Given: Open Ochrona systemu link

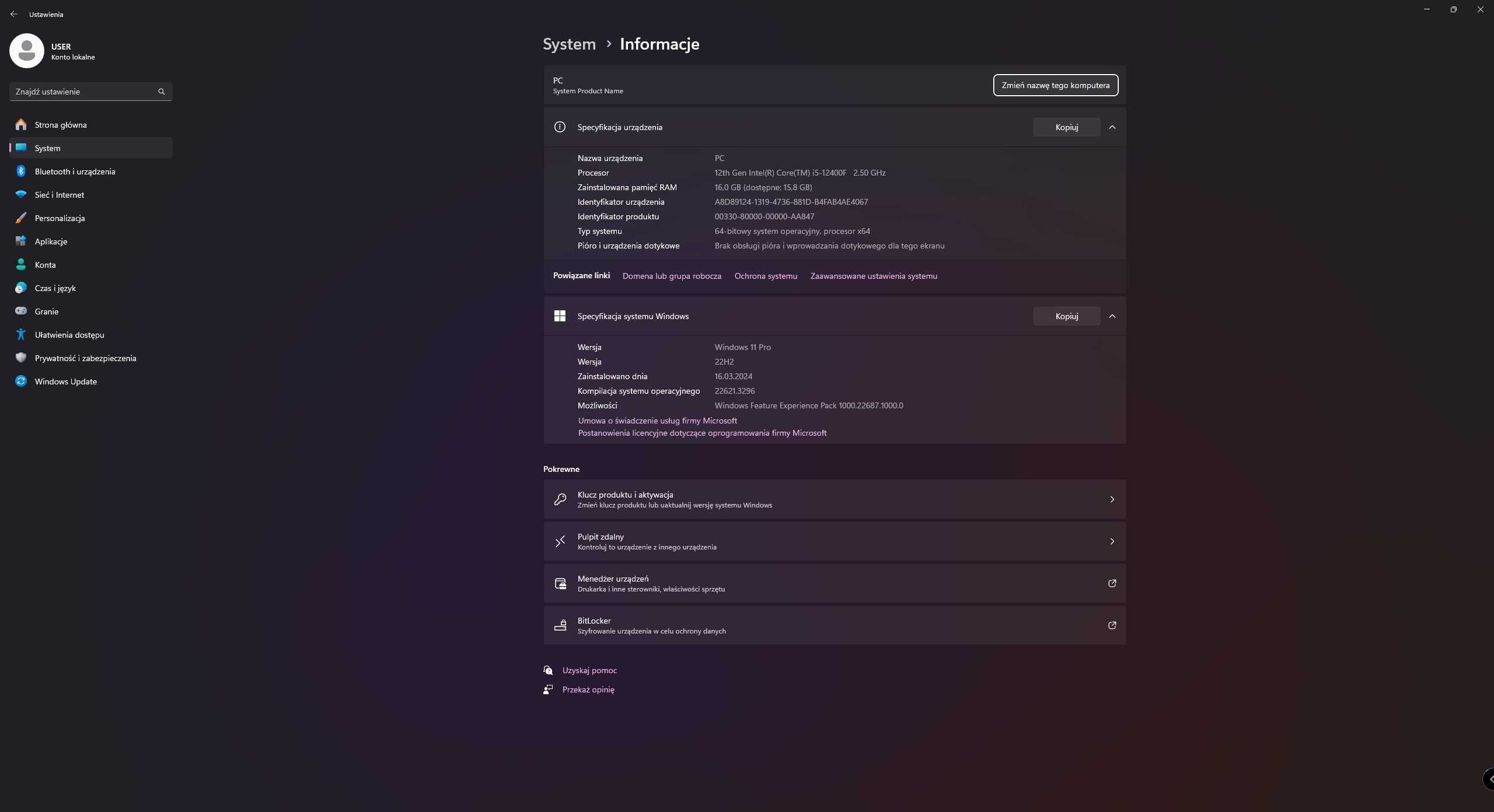Looking at the screenshot, I should (x=766, y=276).
